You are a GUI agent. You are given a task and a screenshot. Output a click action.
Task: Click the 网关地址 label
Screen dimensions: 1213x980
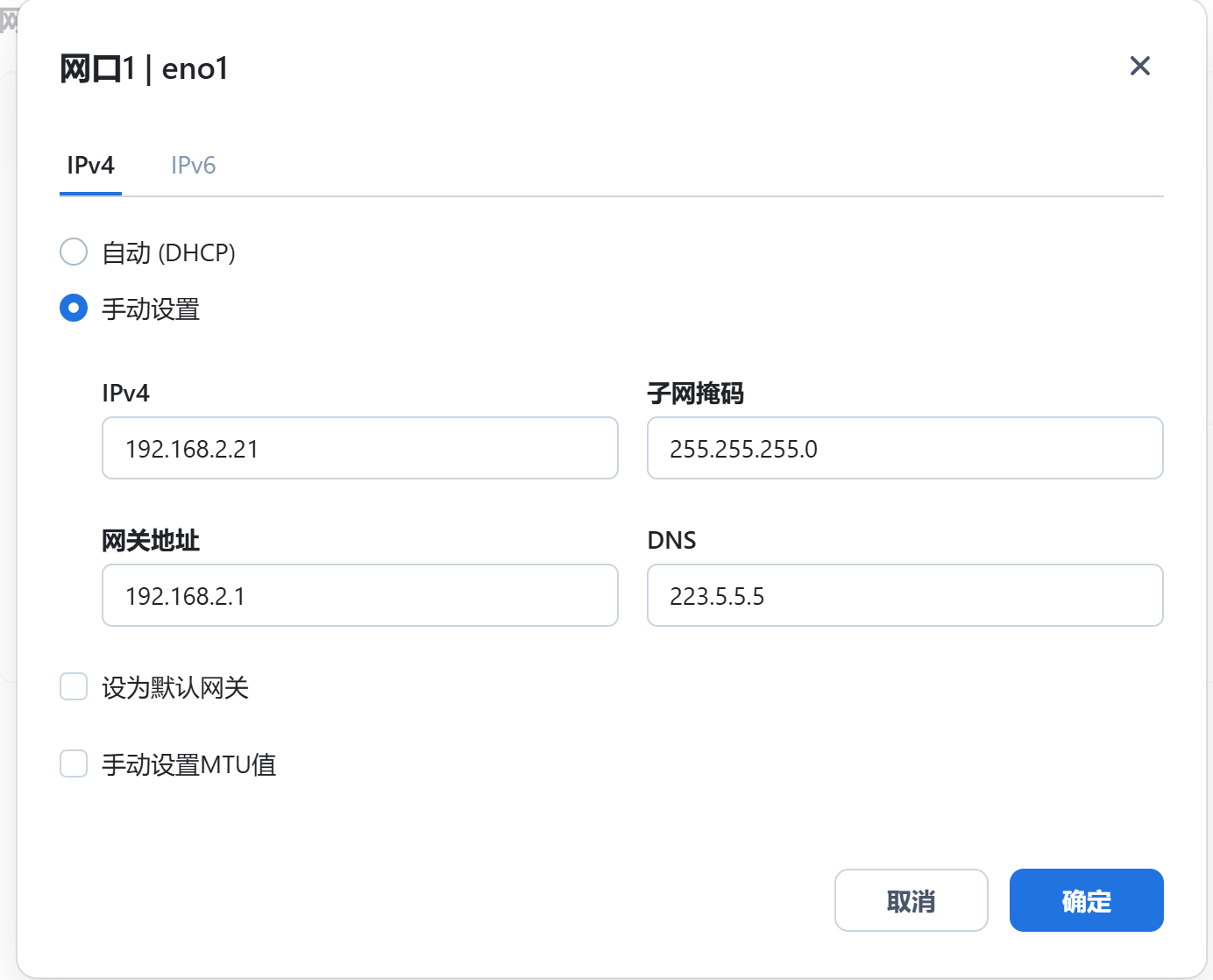(151, 541)
